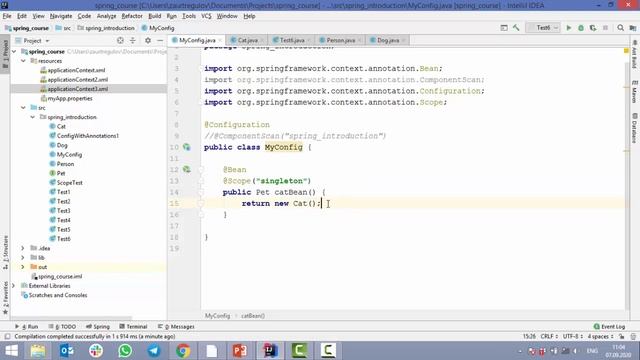Open Search Everywhere magnifier

(620, 28)
